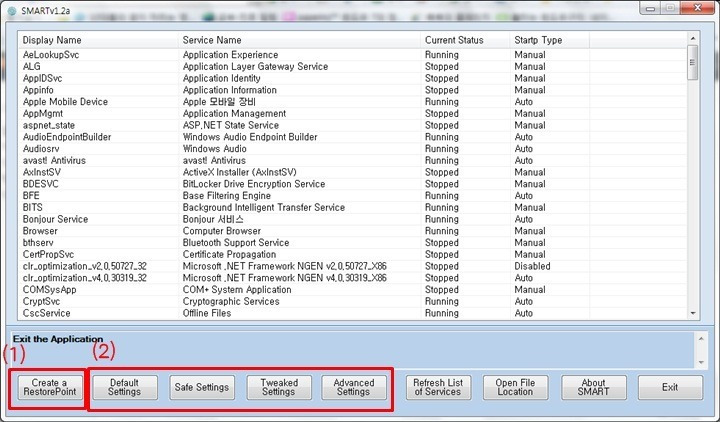Open File Location
The height and width of the screenshot is (422, 720).
tap(515, 387)
